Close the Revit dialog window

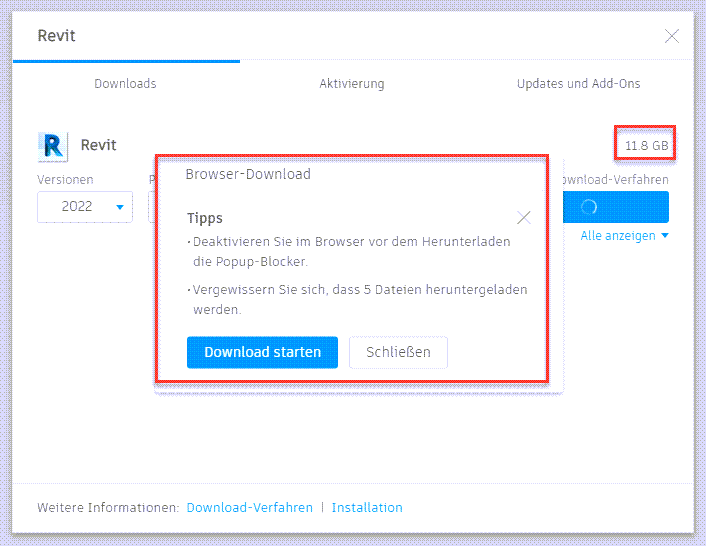[672, 37]
